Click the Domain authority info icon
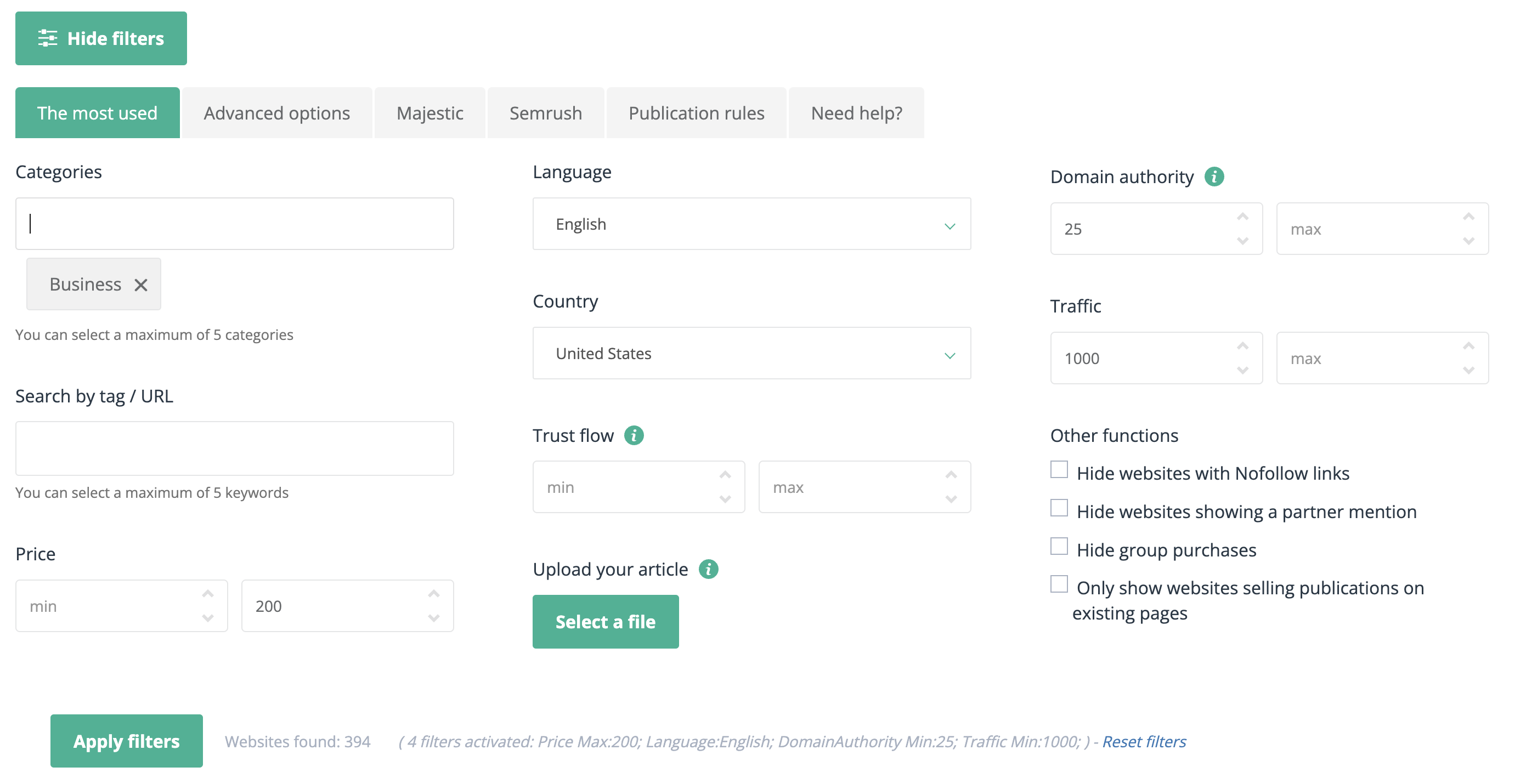This screenshot has height=784, width=1526. [1214, 177]
